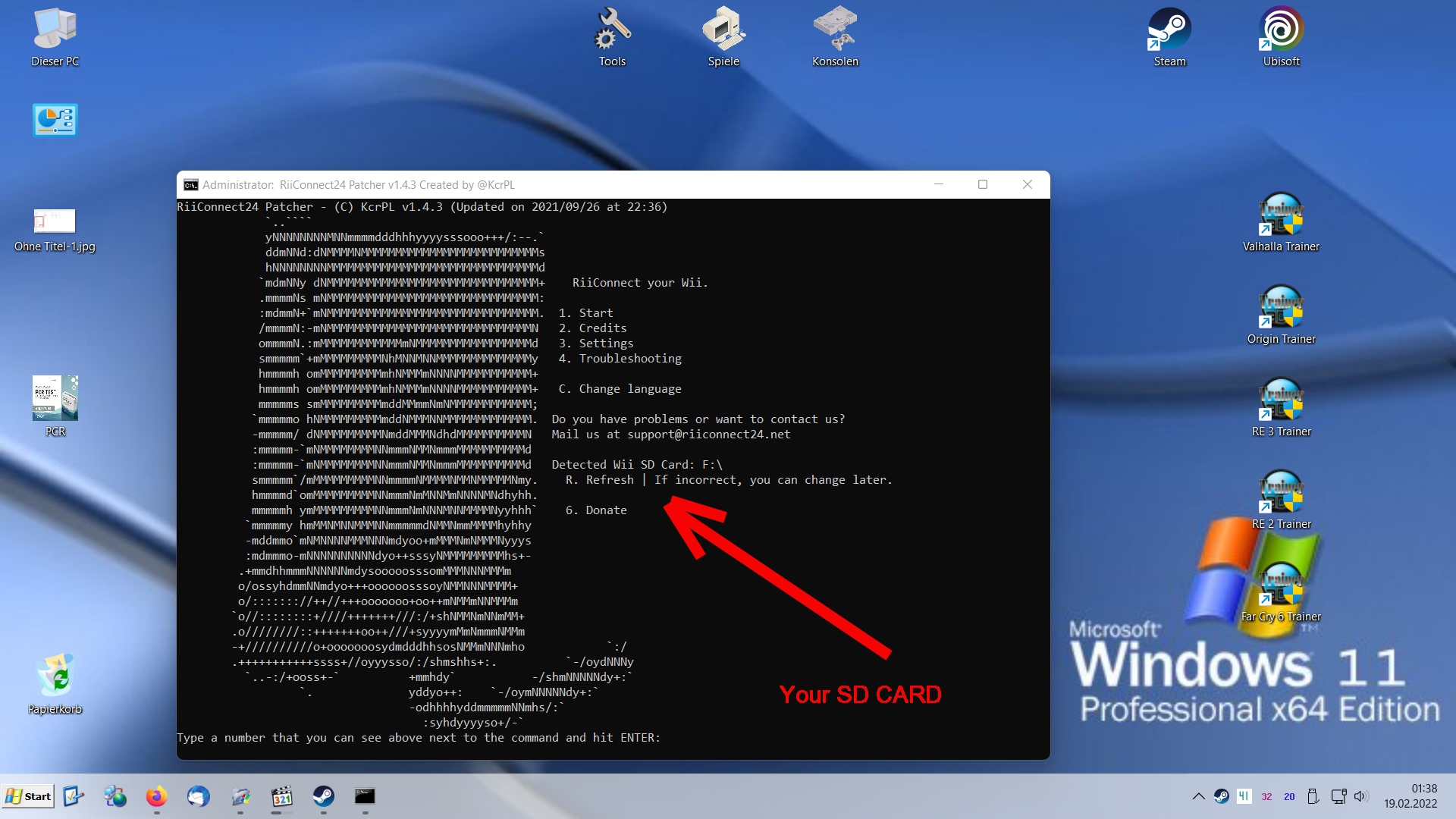Click the 'Detected Wii SD Card: F:\' line
Screen dimensions: 1456x819
(637, 465)
